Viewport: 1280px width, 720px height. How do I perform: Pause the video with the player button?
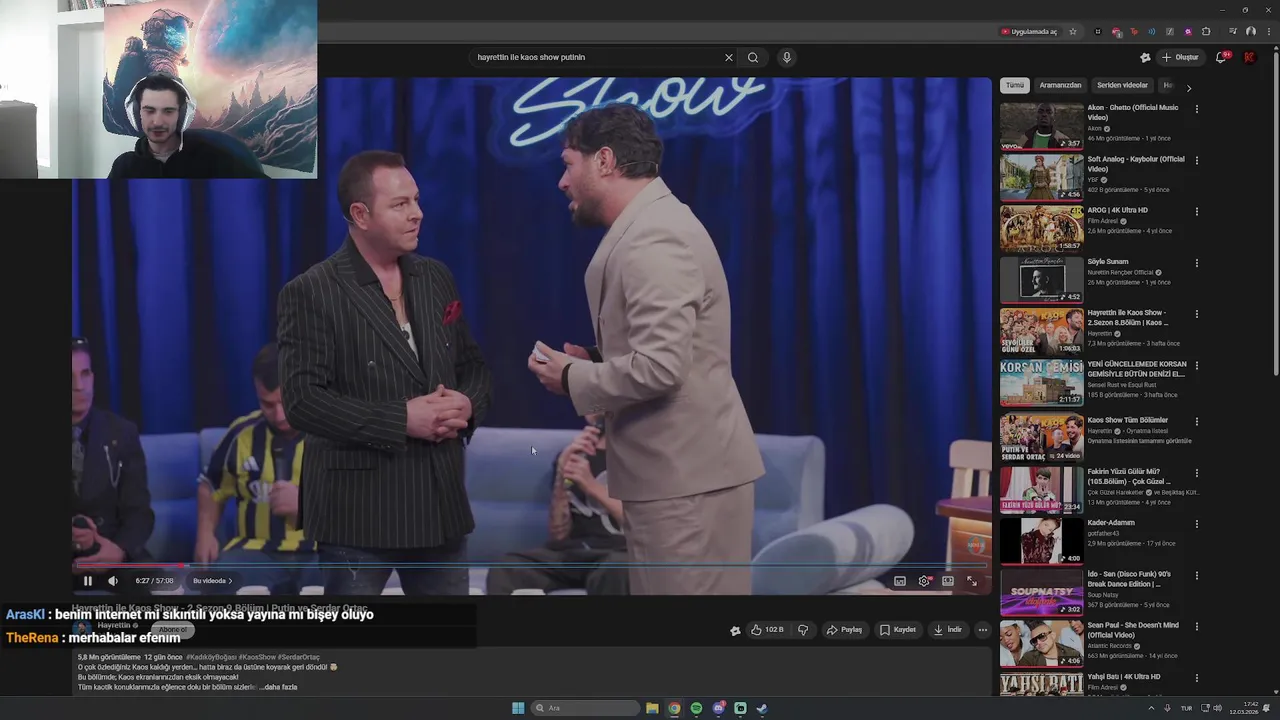[87, 581]
